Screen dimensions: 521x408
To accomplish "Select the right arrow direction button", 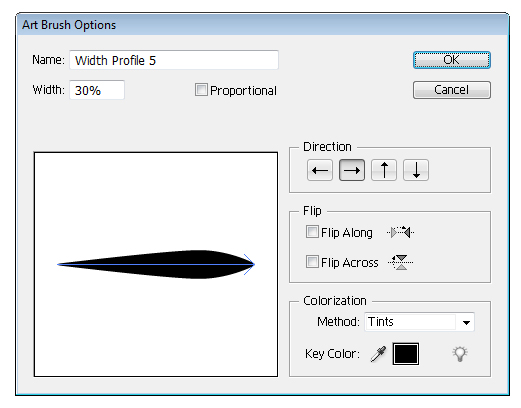I will tap(352, 170).
